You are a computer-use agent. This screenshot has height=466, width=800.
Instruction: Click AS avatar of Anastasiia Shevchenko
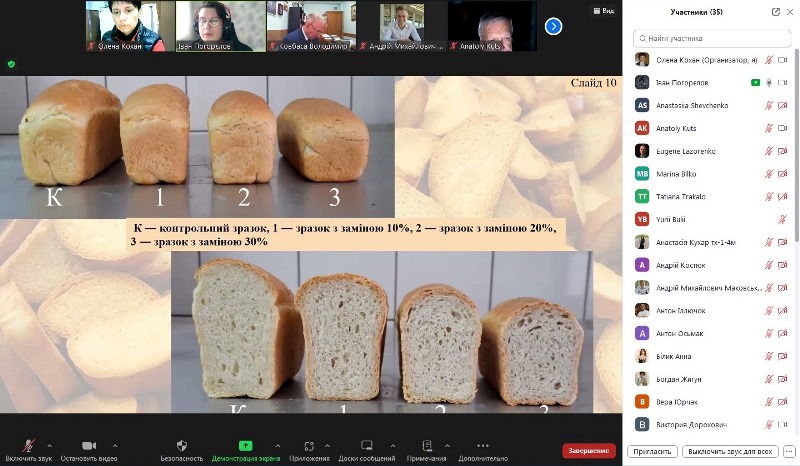point(642,106)
